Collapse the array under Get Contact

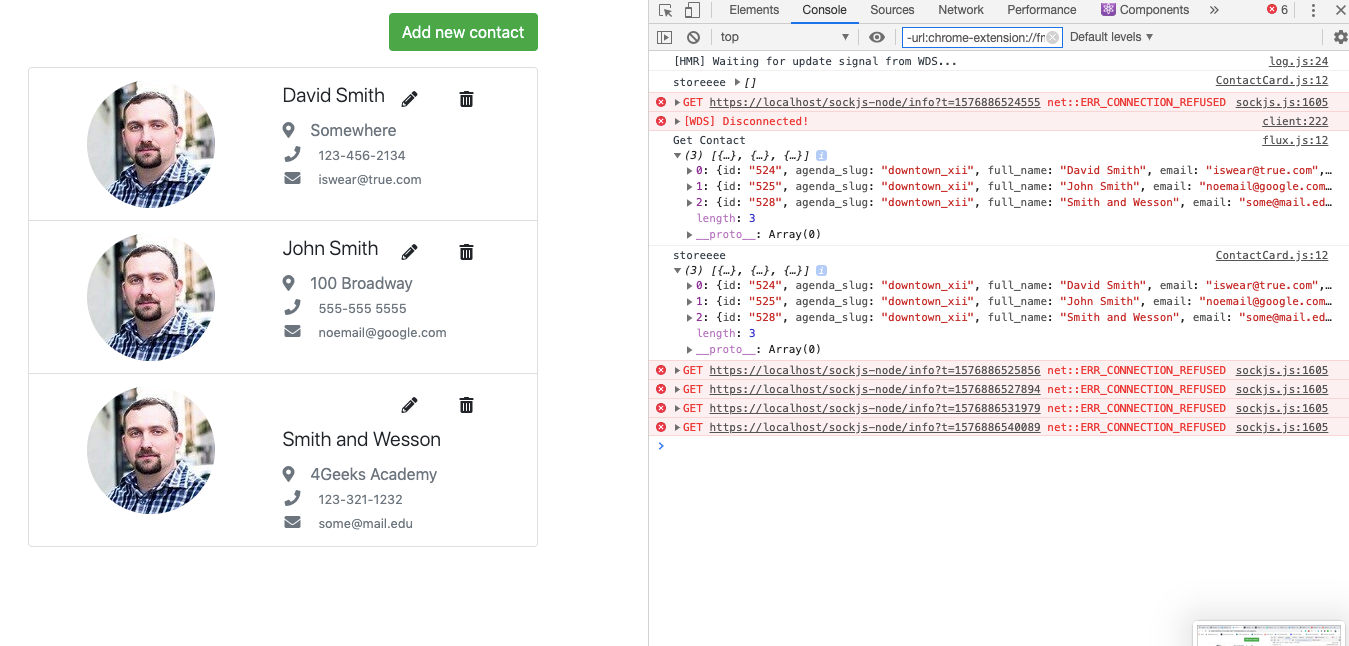point(677,156)
